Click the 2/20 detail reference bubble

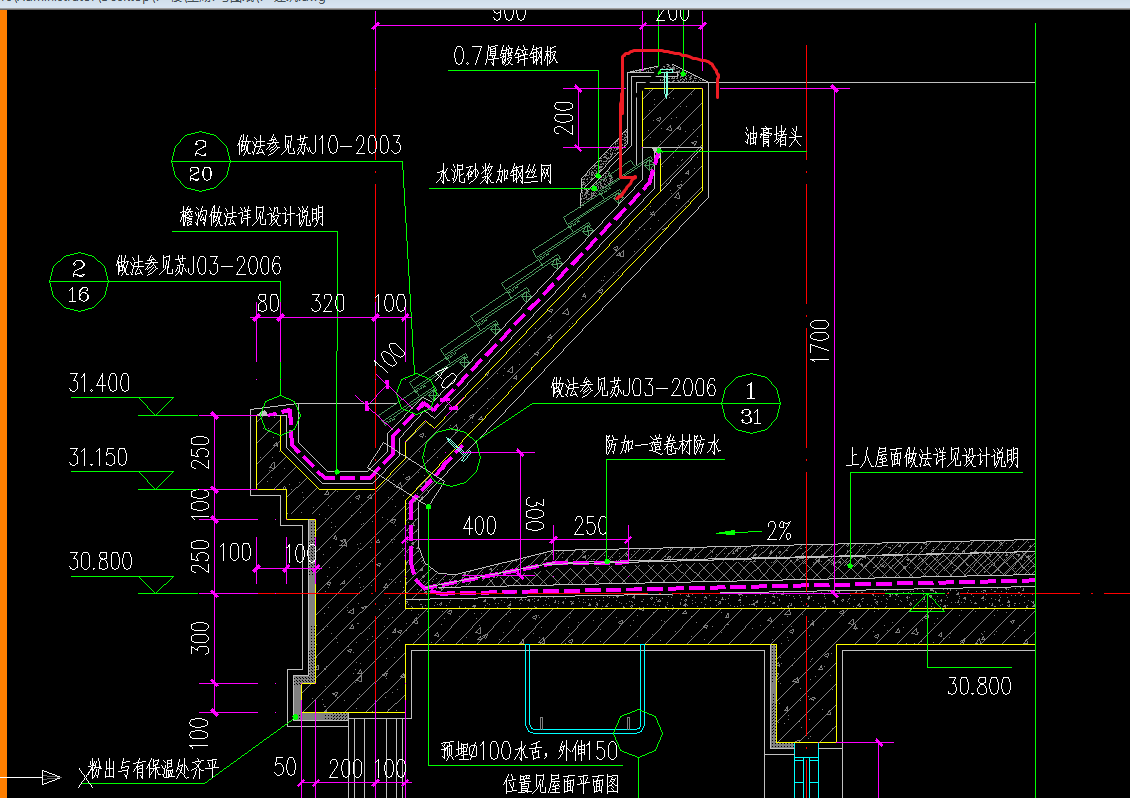click(200, 161)
